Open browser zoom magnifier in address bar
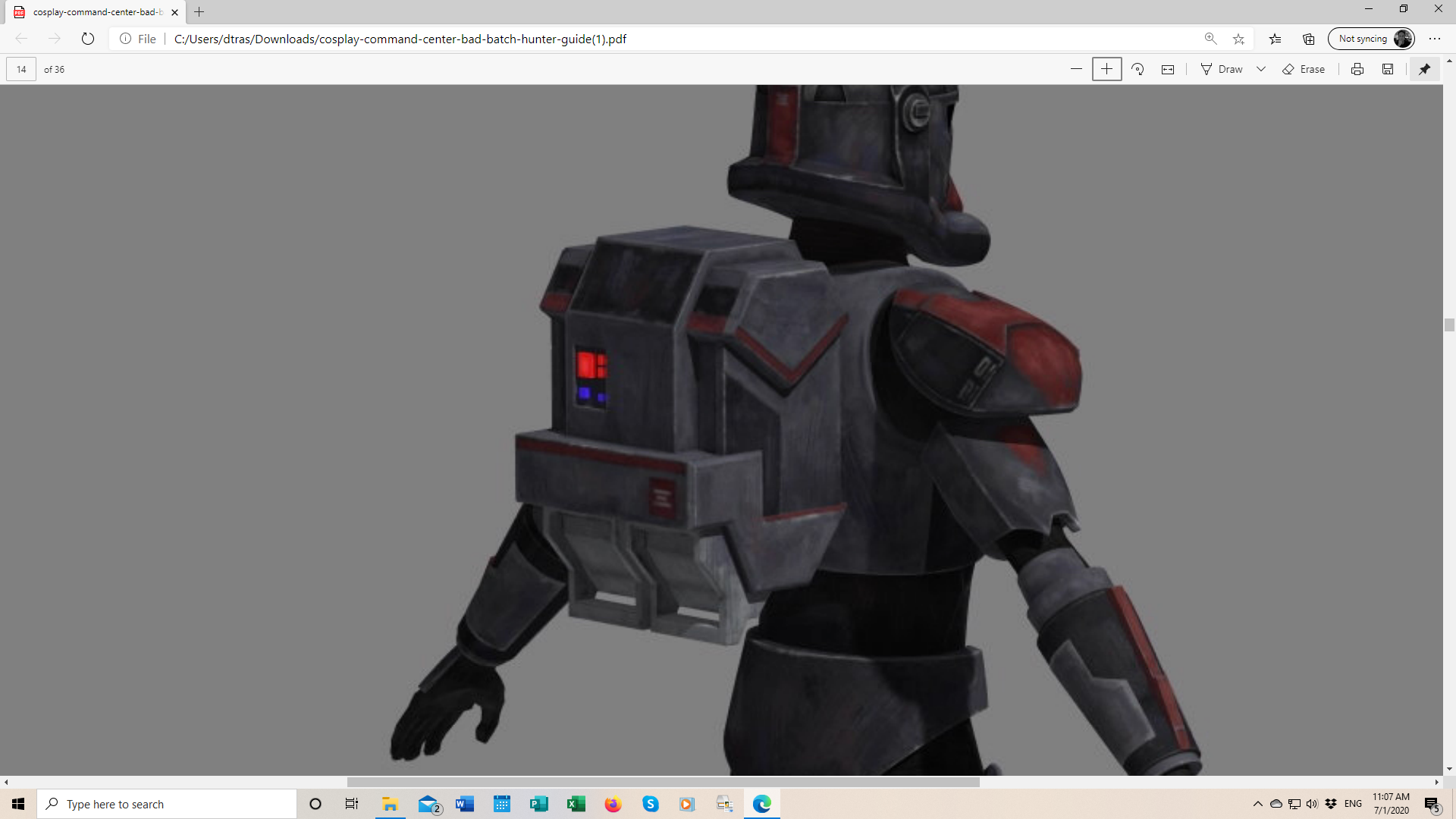This screenshot has height=819, width=1456. (x=1210, y=39)
